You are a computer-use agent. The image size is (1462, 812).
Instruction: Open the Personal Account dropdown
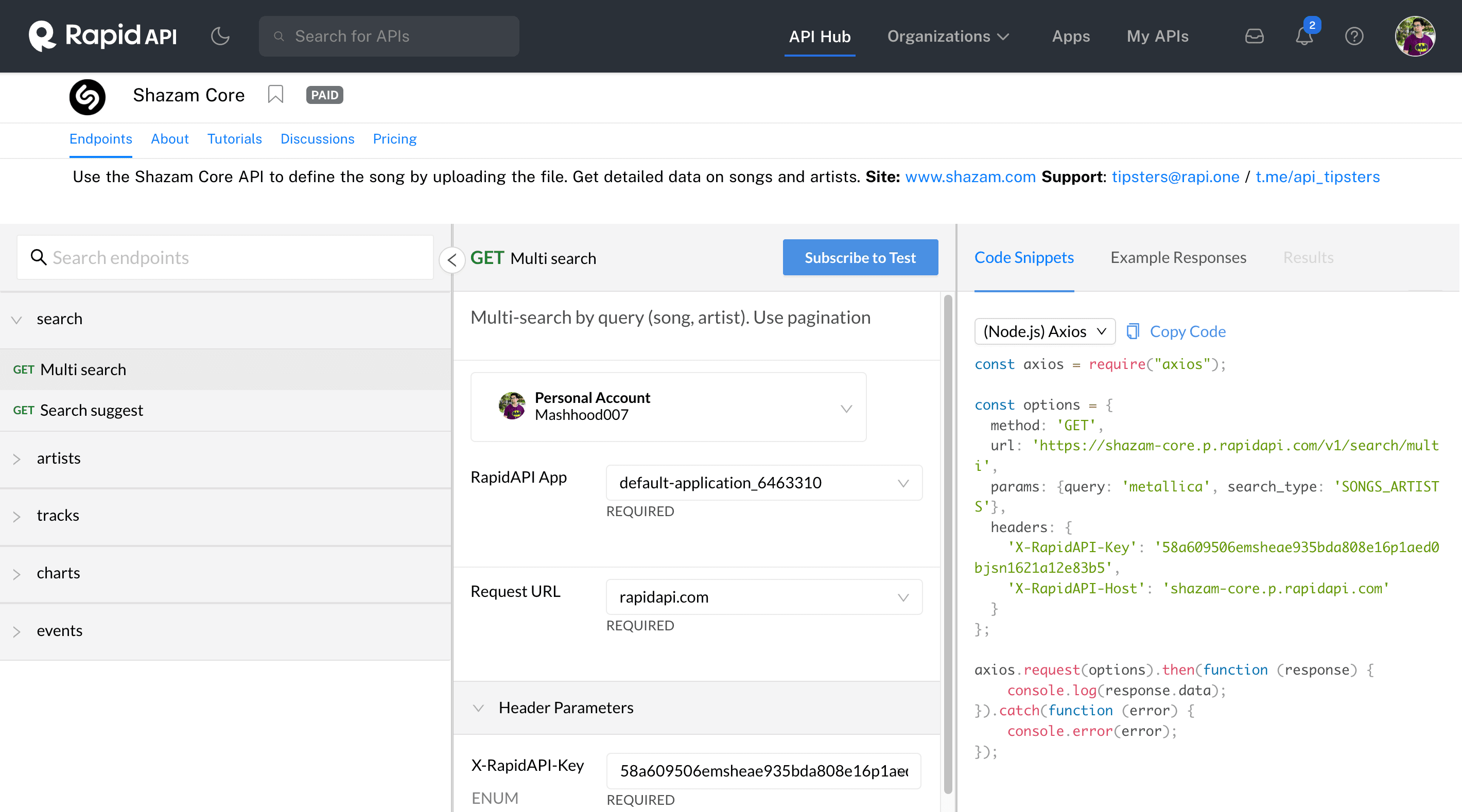click(668, 407)
